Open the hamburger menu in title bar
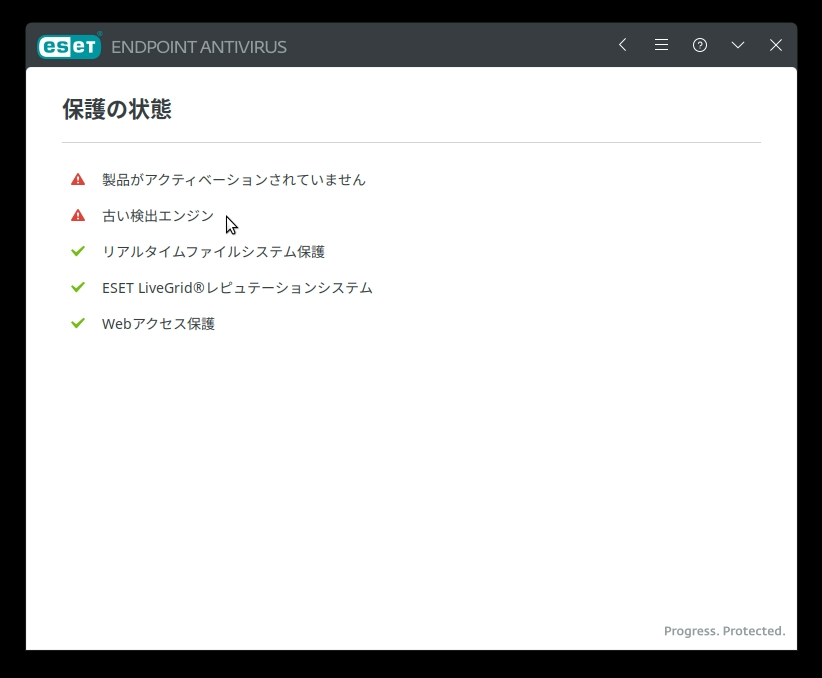 661,45
